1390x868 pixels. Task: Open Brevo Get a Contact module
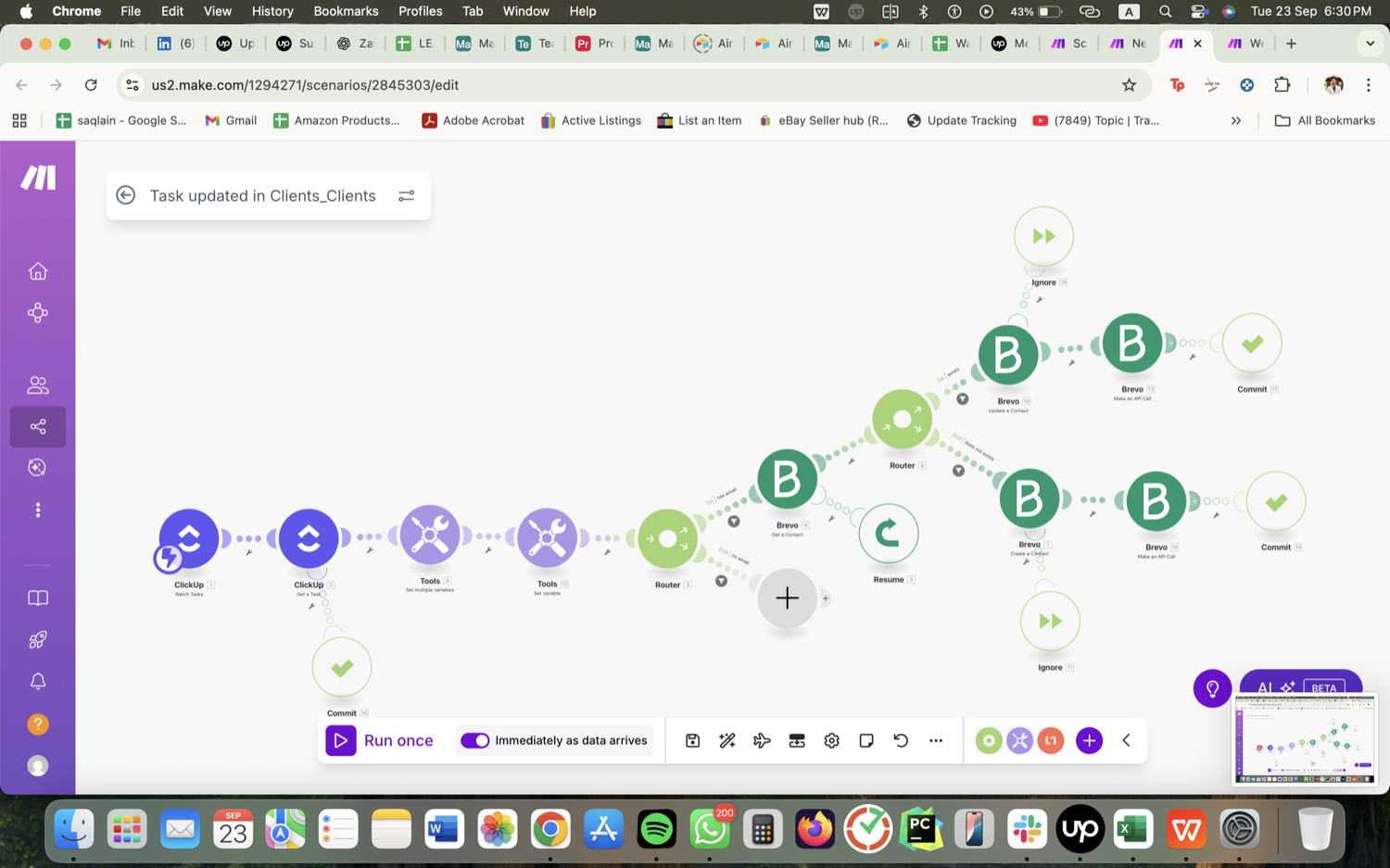coord(787,479)
